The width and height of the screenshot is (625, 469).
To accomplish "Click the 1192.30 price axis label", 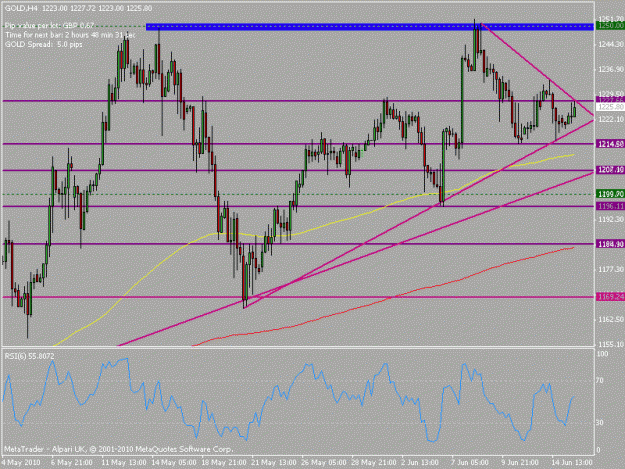I will click(x=610, y=219).
